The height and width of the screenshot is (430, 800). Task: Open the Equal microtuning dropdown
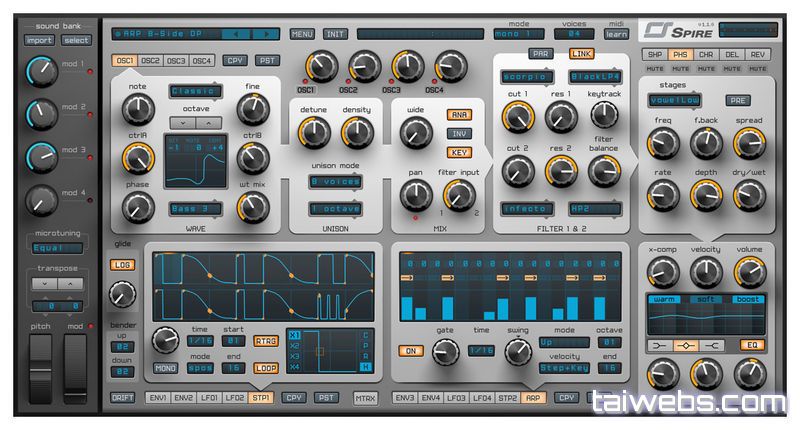[x=57, y=248]
